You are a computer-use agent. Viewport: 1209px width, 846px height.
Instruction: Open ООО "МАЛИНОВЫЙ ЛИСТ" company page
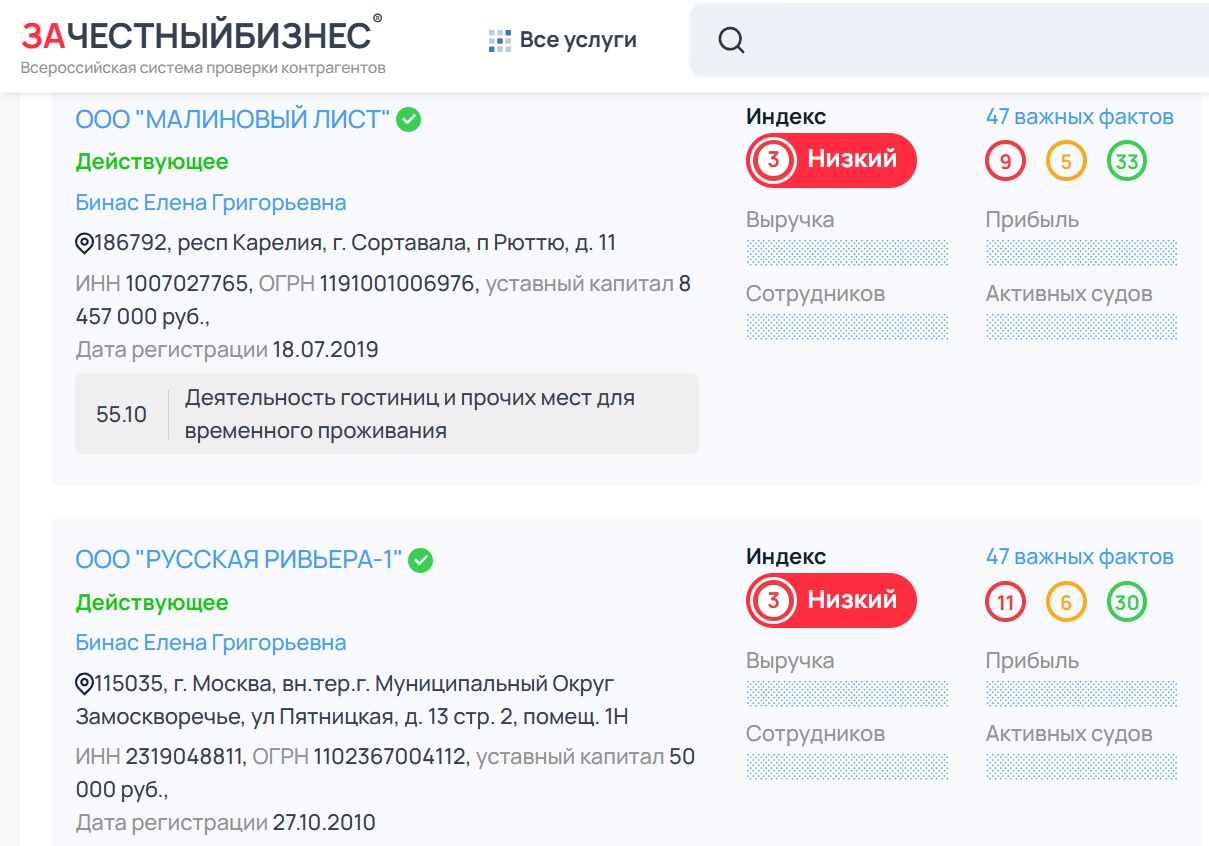coord(233,119)
